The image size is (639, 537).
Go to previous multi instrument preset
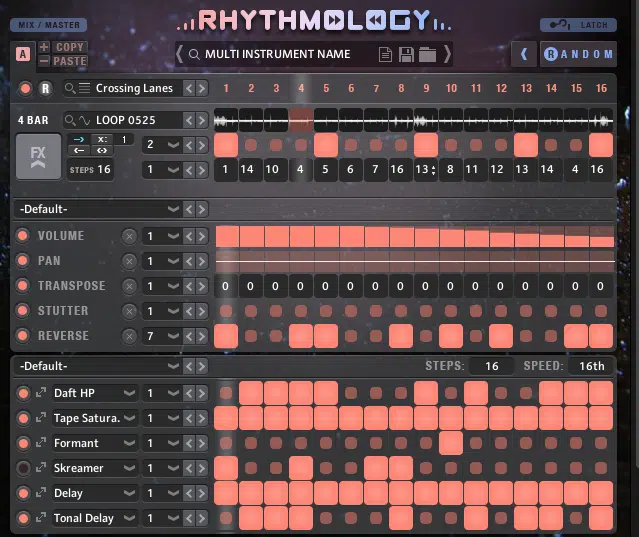(x=179, y=54)
